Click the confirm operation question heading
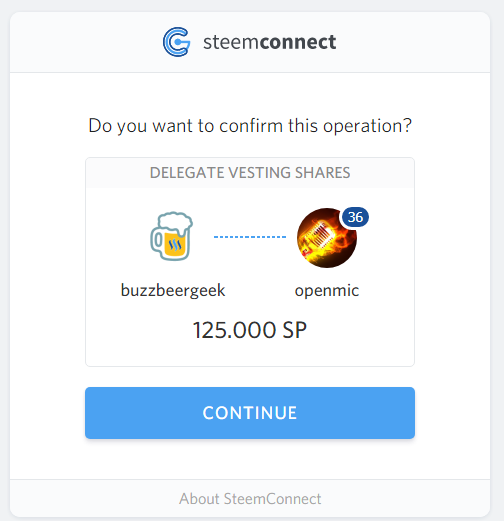The height and width of the screenshot is (521, 504). tap(250, 126)
